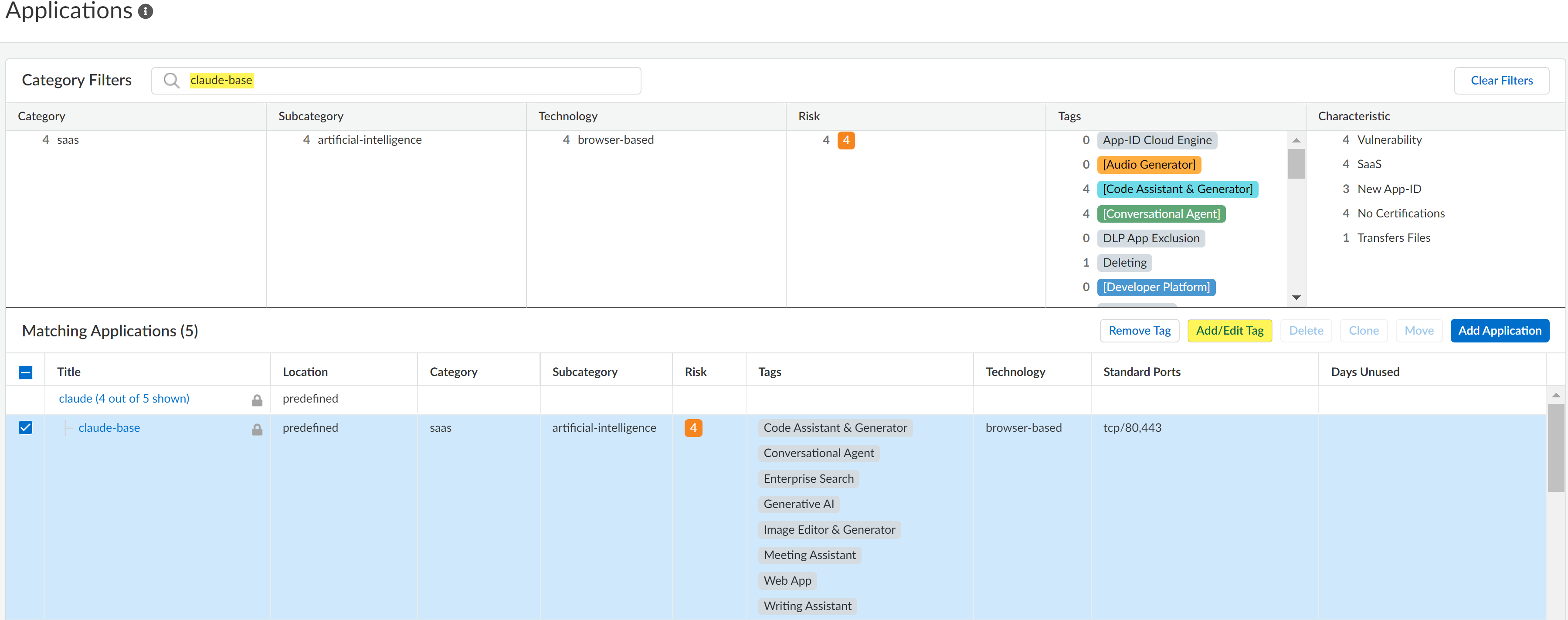Filter by Code Assistant & Generator tag
1568x620 pixels.
[1177, 189]
